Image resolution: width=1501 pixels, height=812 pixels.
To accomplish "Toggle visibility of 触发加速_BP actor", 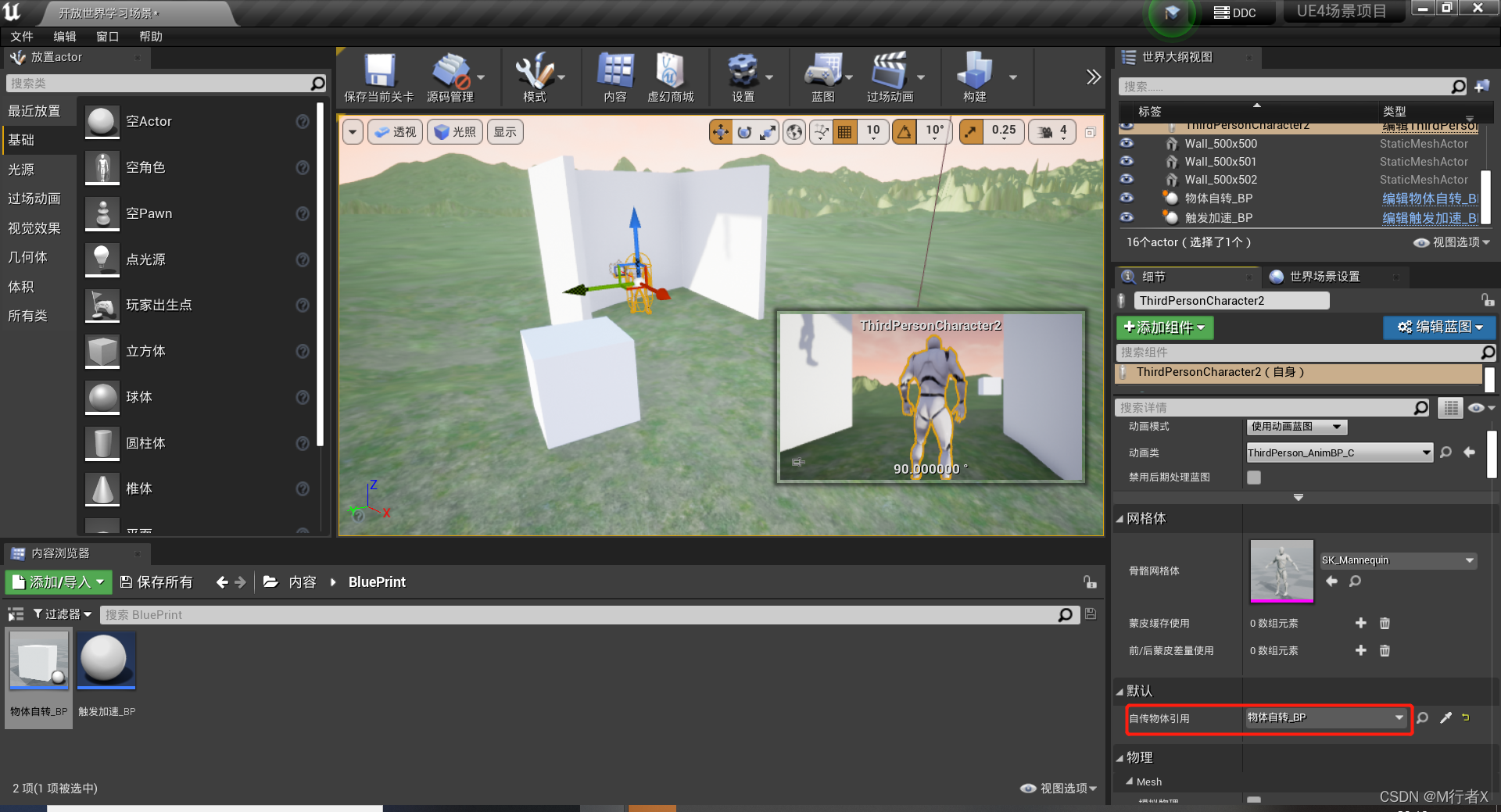I will pyautogui.click(x=1127, y=217).
